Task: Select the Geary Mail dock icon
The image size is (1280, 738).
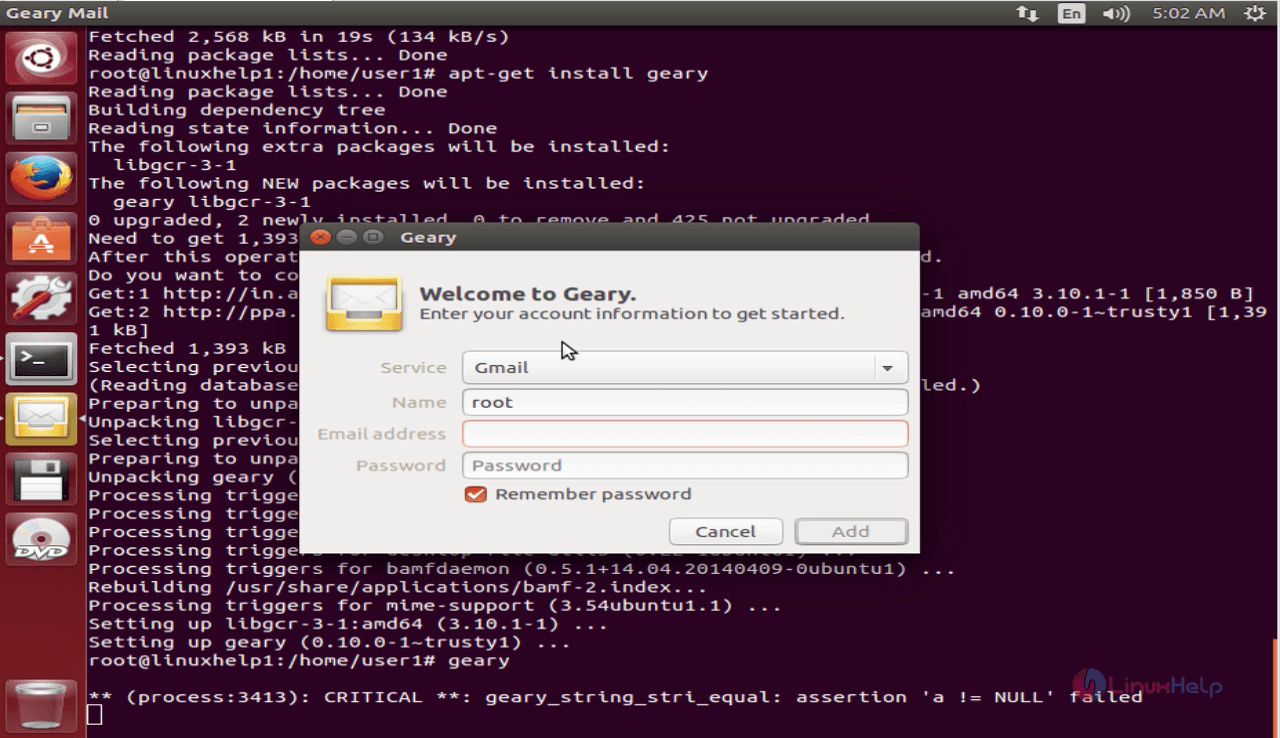Action: [41, 419]
